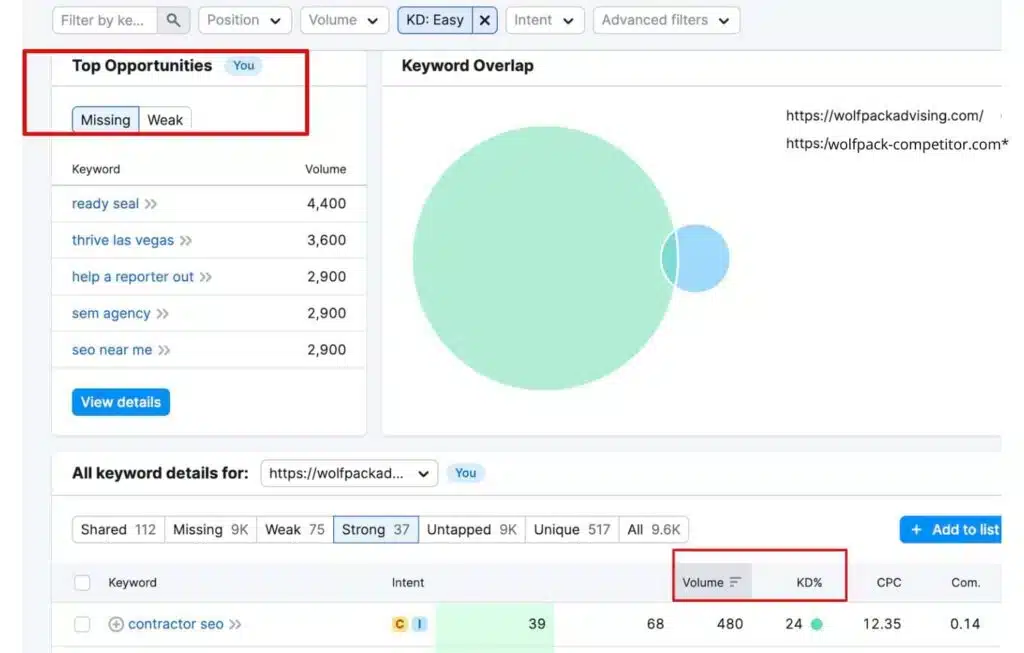Click the 4,400 volume value for ready seal
Viewport: 1024px width, 653px height.
pyautogui.click(x=327, y=204)
